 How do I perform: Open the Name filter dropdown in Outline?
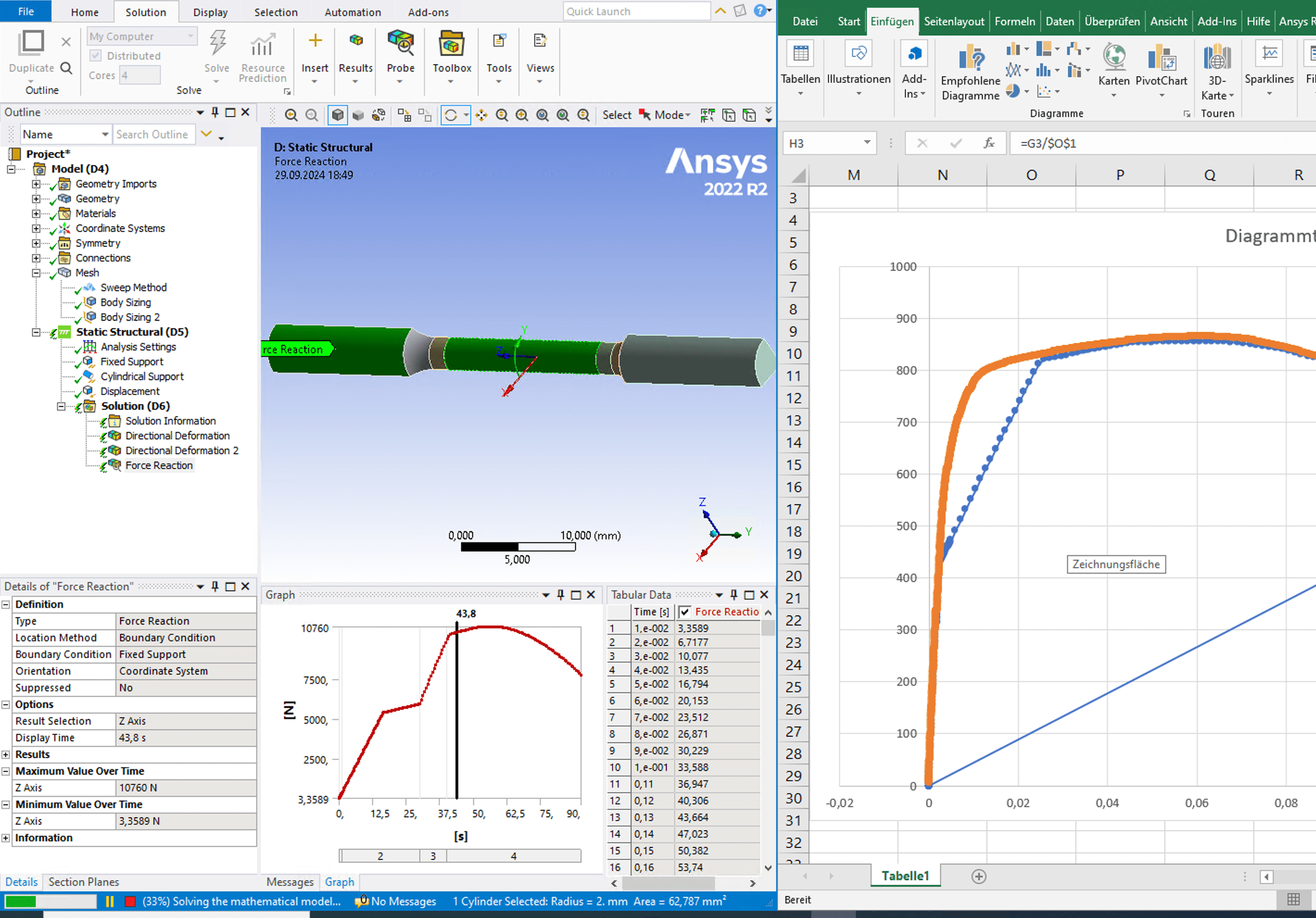tap(105, 134)
